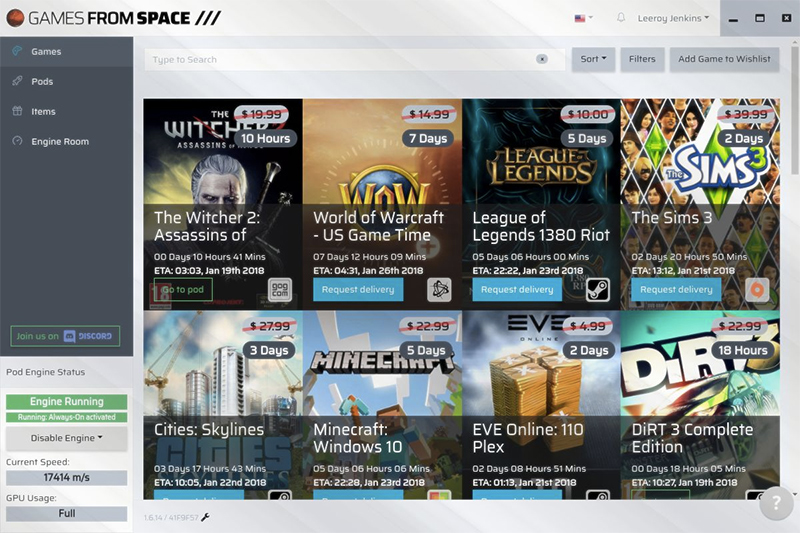This screenshot has height=533, width=800.
Task: Request delivery for World of Warcraft
Action: [x=358, y=290]
